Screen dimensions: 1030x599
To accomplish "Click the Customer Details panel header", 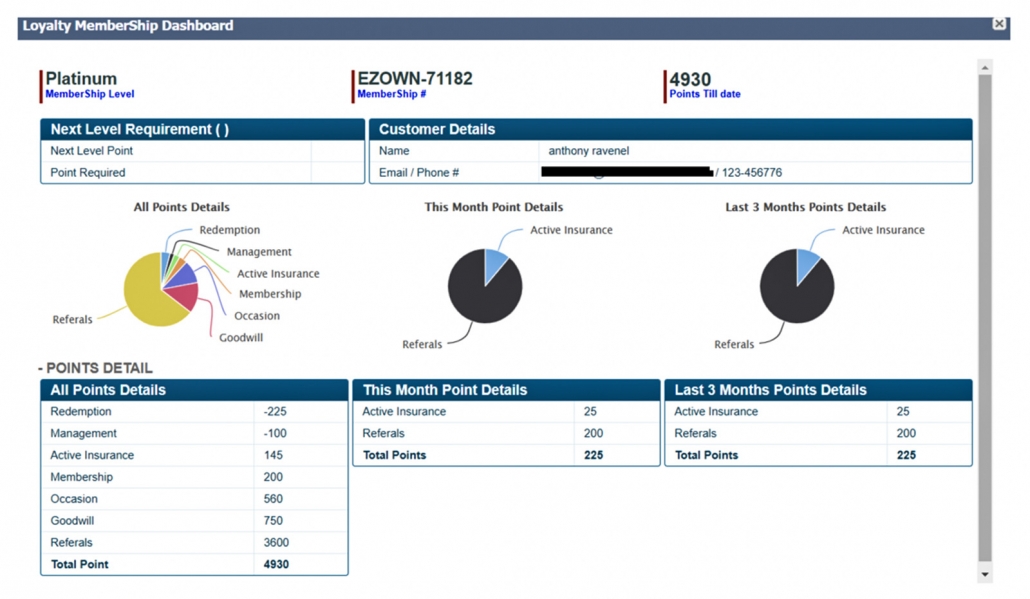I will coord(670,129).
